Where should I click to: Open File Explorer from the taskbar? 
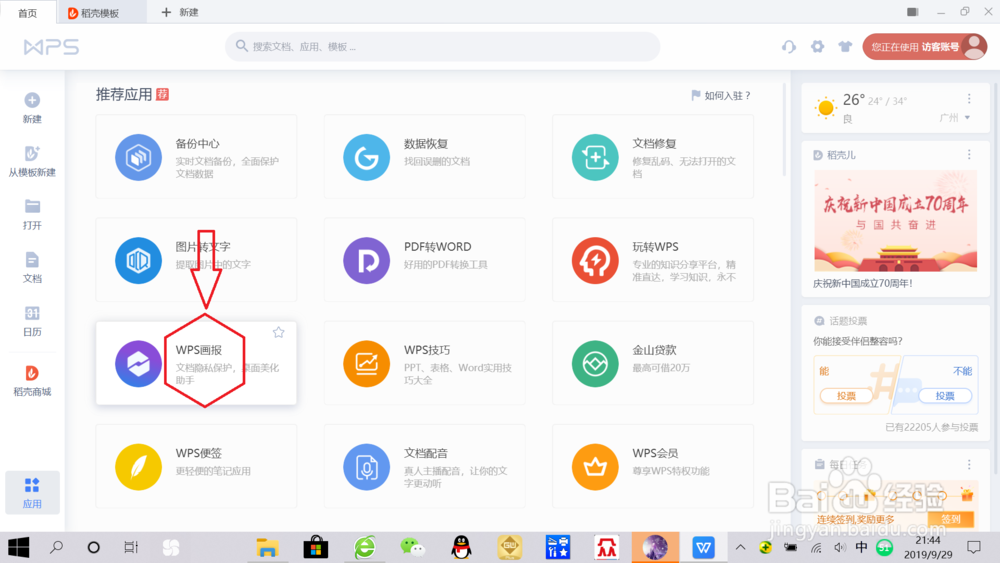click(267, 547)
